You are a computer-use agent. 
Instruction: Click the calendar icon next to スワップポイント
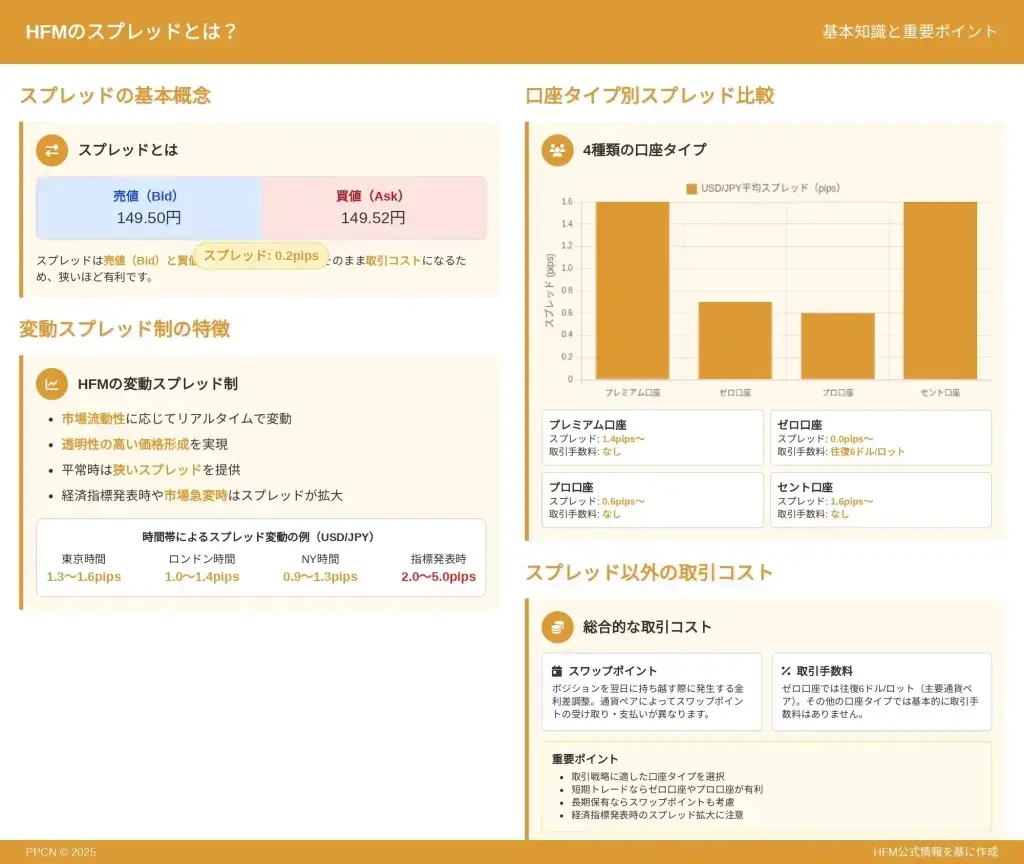coord(557,671)
